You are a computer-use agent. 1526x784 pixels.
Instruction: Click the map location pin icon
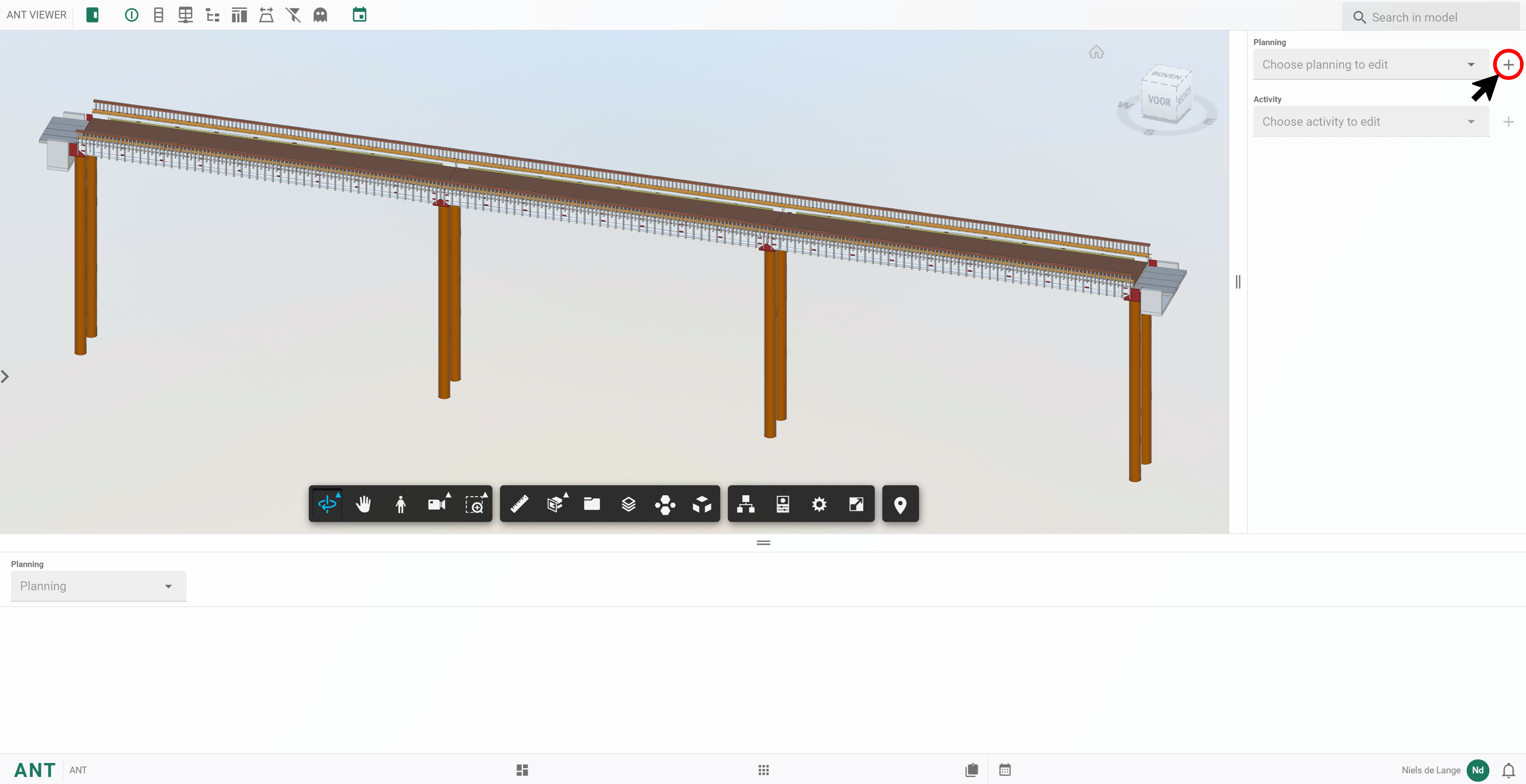click(x=900, y=505)
